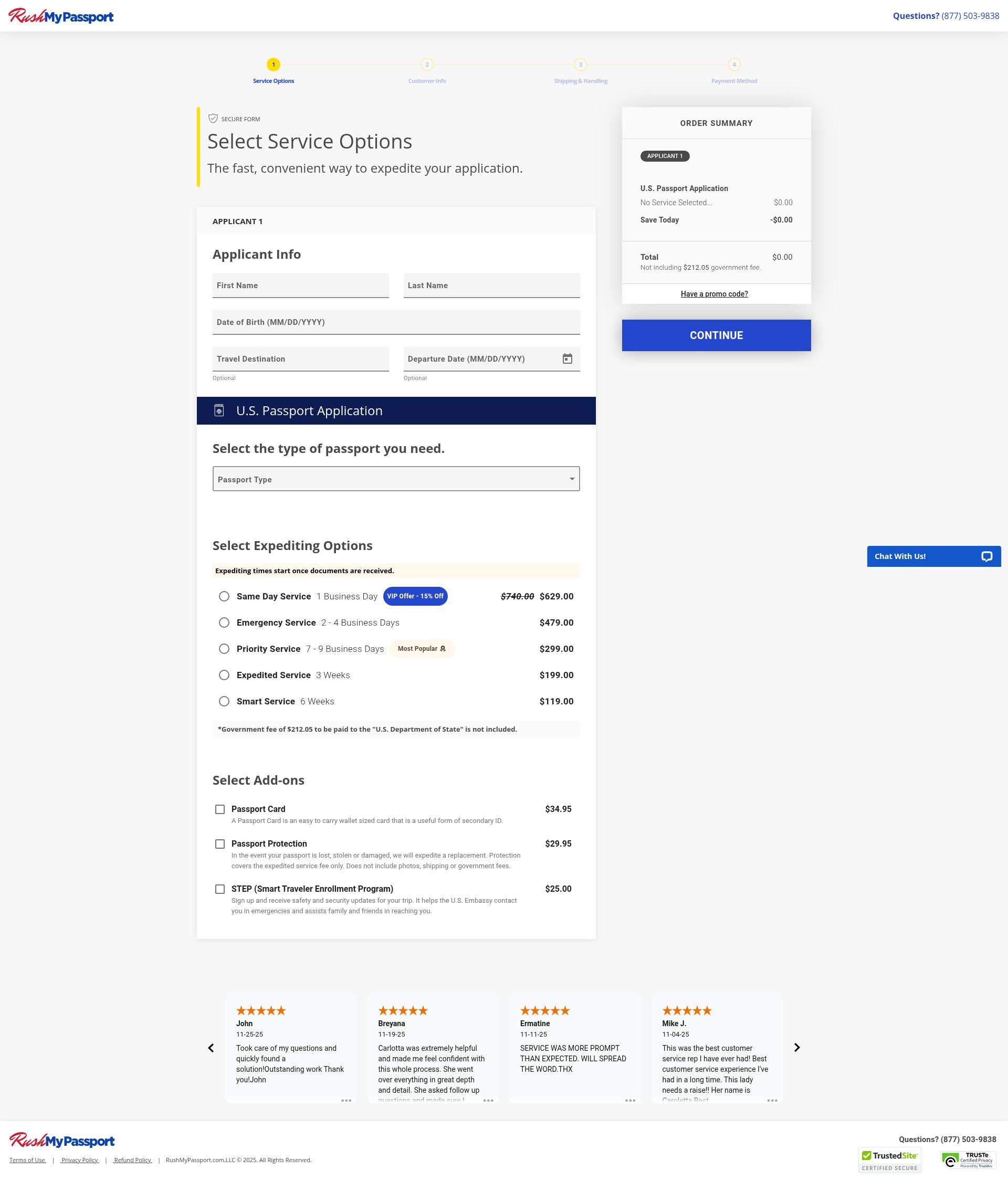This screenshot has height=1192, width=1008.
Task: Click step 4 circle in progress bar
Action: coord(734,65)
